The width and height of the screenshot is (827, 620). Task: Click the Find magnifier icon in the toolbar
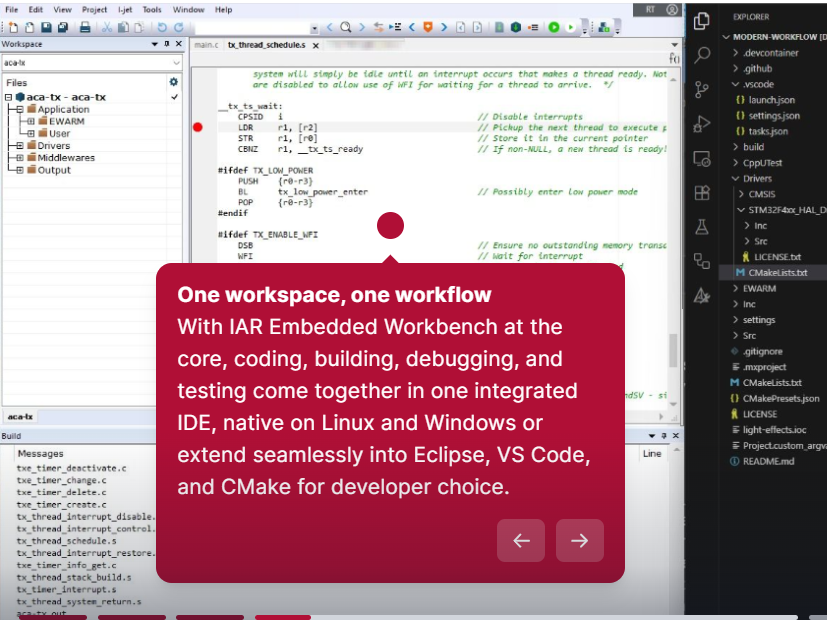point(345,27)
